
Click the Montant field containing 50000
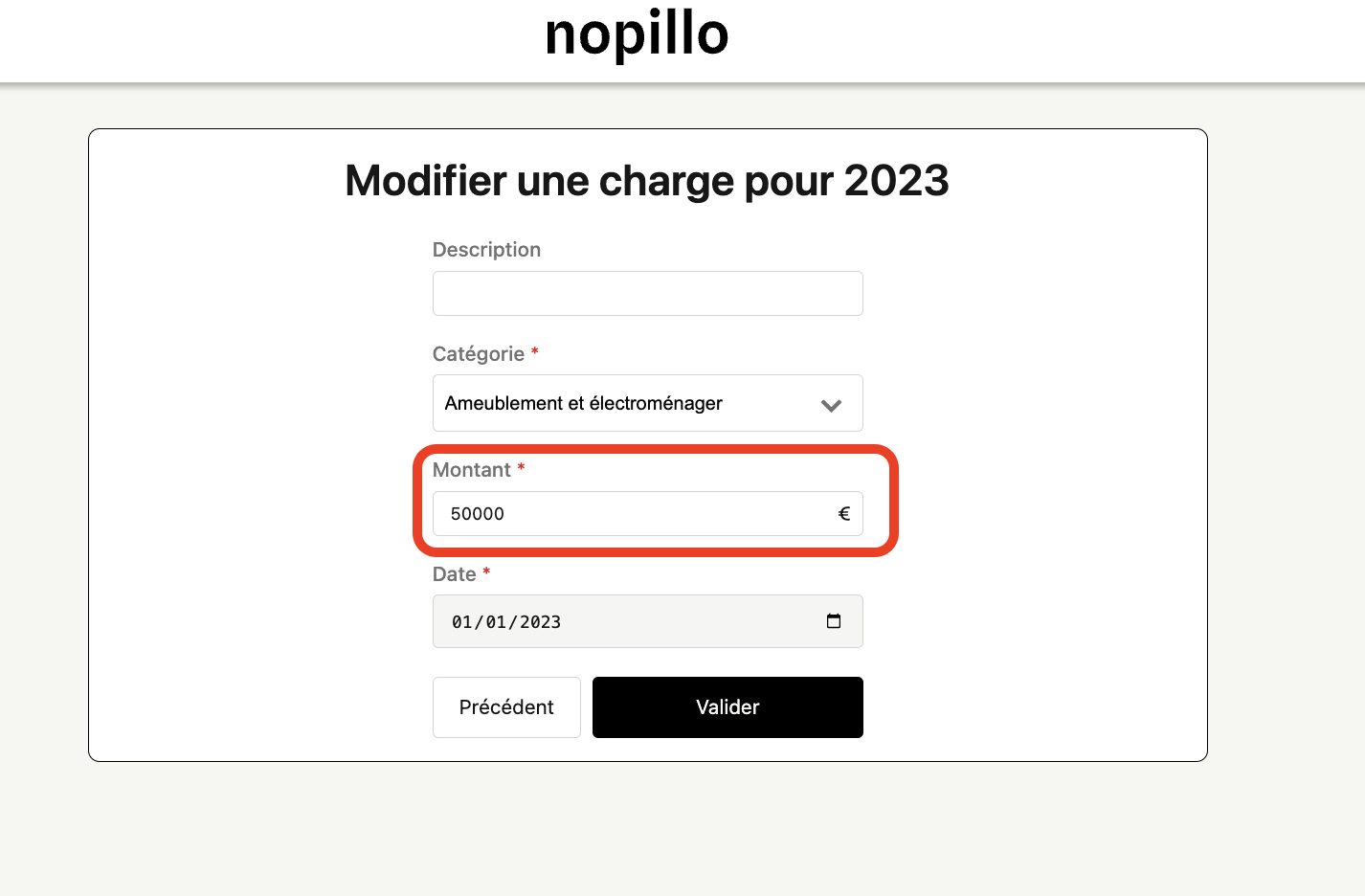coord(632,514)
